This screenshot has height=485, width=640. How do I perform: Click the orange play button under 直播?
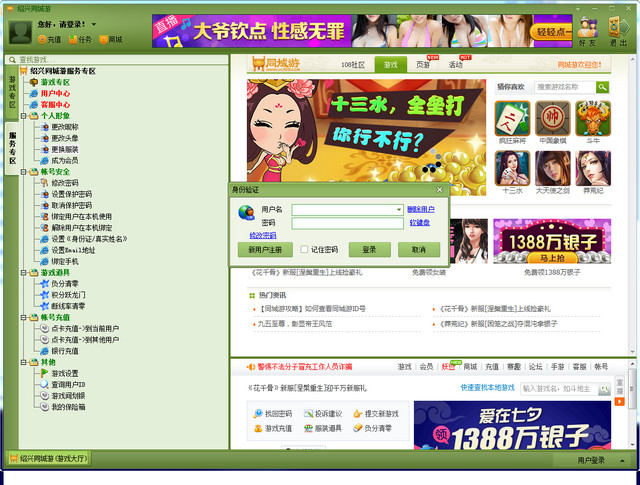[x=620, y=402]
